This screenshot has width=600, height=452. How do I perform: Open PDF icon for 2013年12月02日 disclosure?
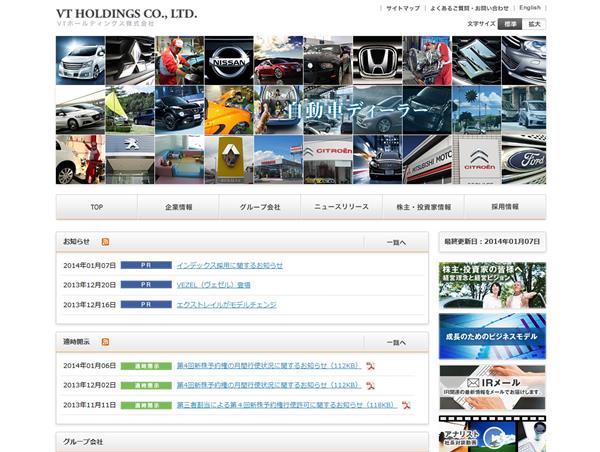point(370,385)
